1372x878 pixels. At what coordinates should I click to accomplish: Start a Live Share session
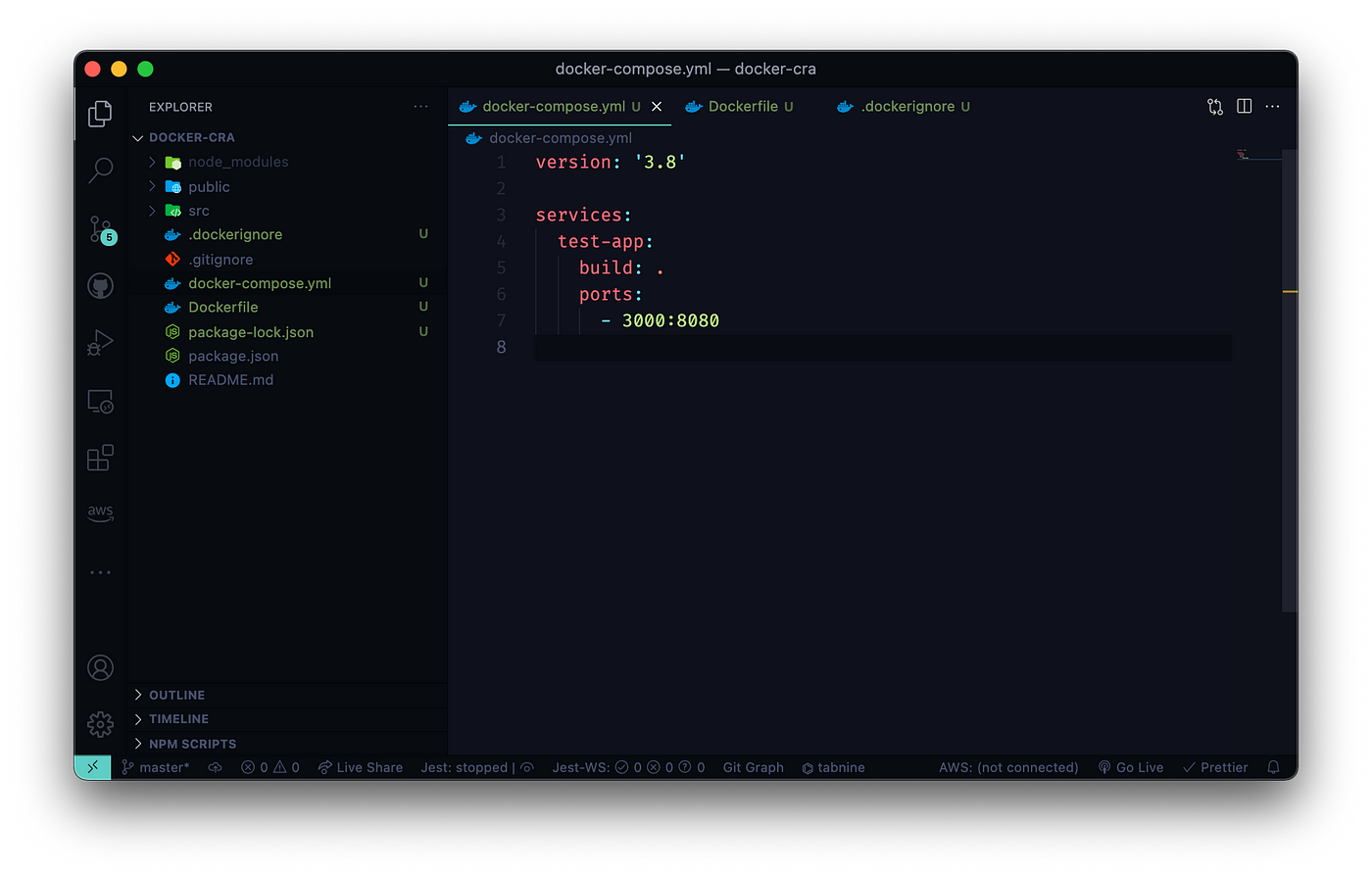click(361, 767)
